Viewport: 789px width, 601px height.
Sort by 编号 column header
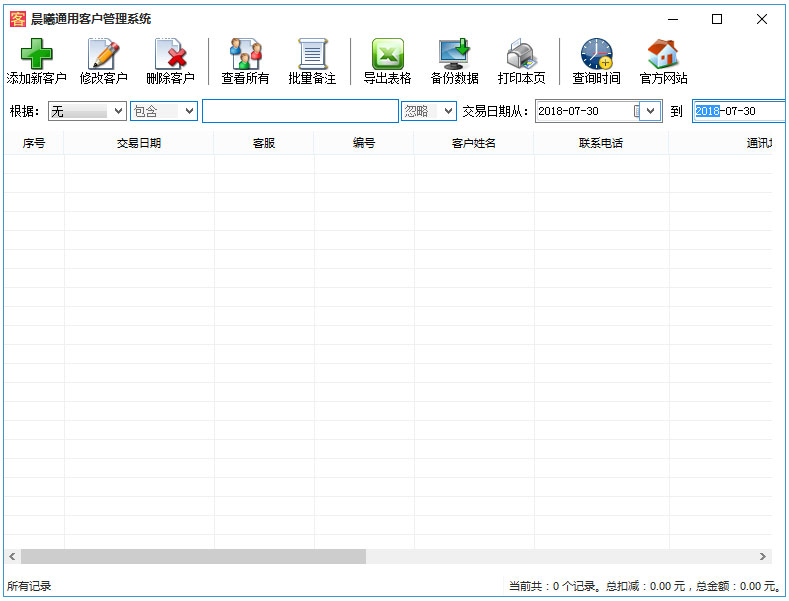(364, 143)
